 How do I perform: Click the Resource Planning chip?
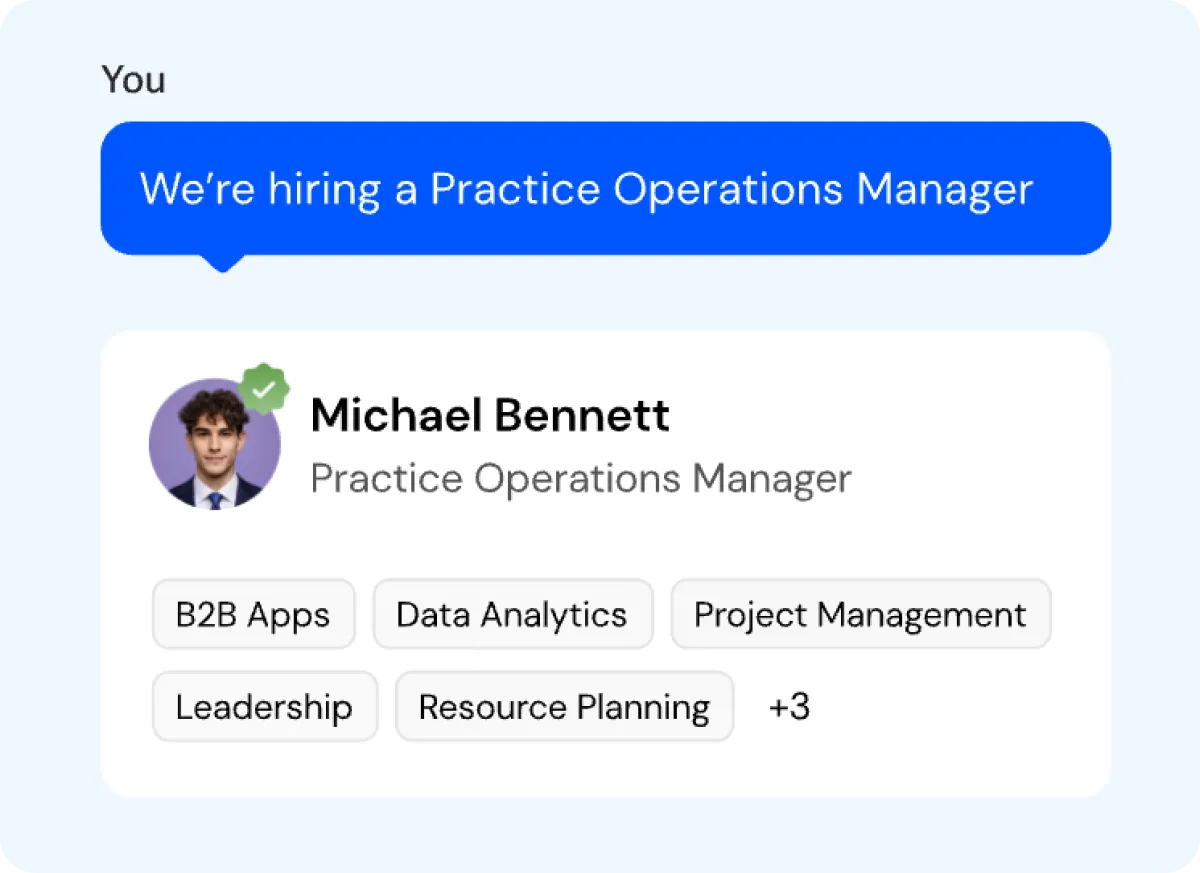coord(563,706)
